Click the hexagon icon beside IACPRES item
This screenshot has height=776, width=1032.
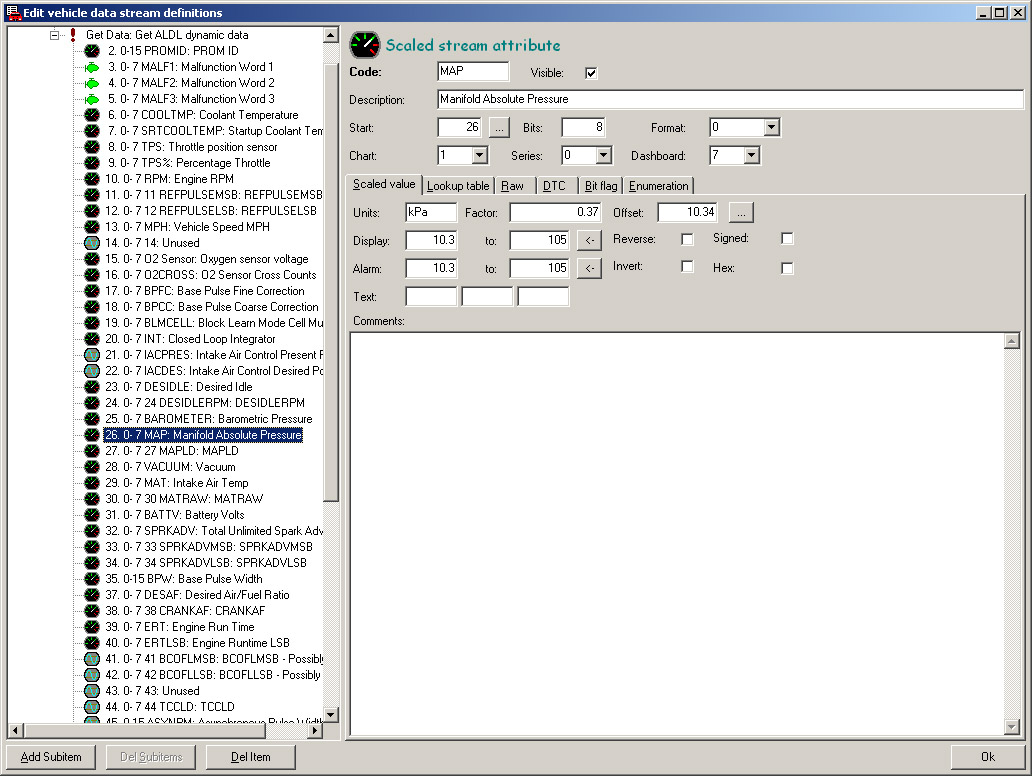[x=92, y=355]
